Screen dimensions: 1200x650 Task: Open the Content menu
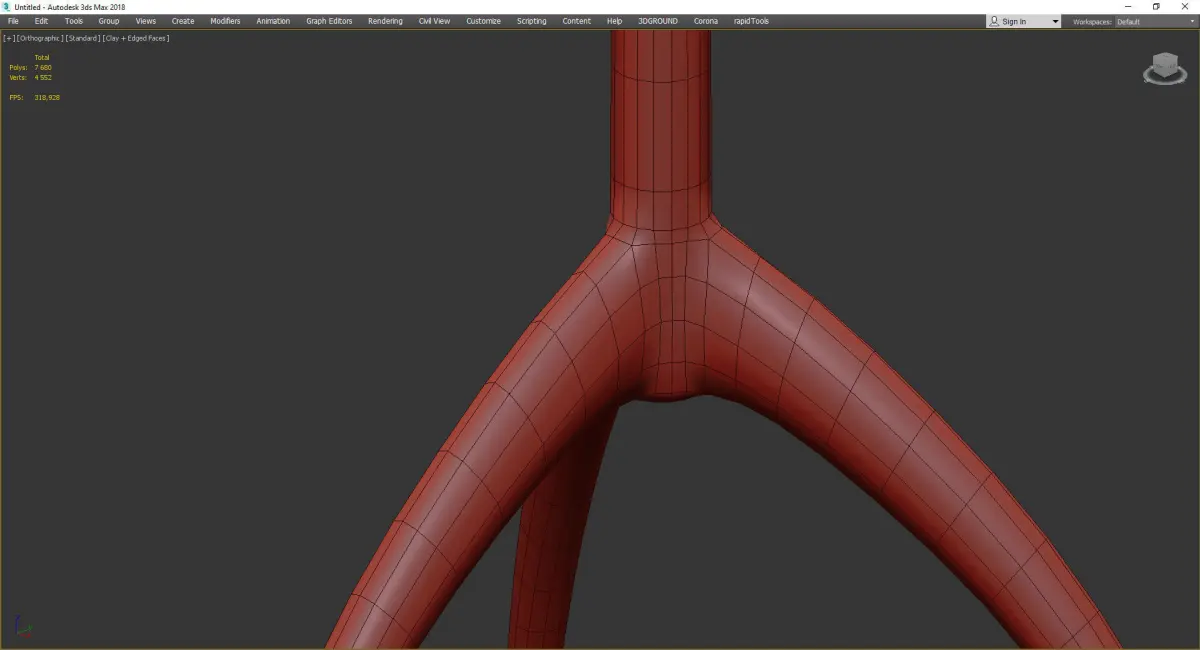tap(577, 21)
